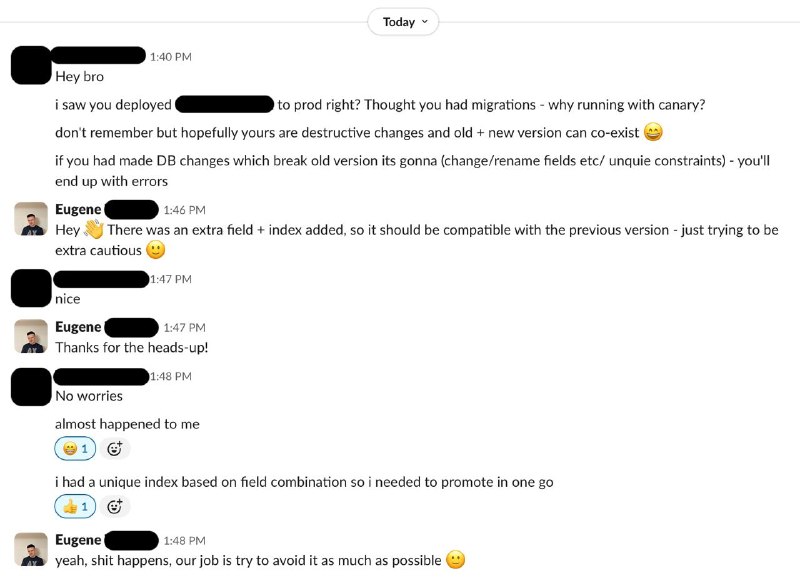Click the chevron next to Today

pos(425,22)
